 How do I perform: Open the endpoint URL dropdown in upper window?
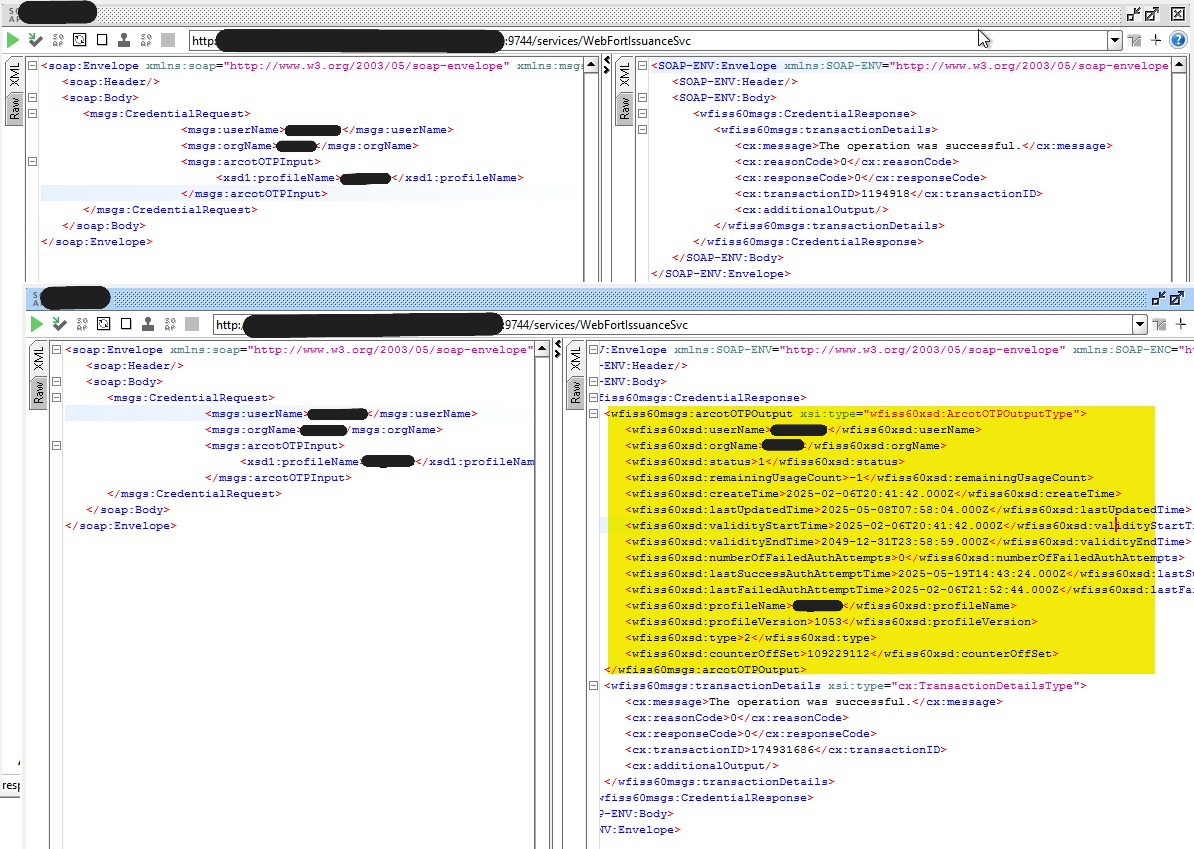[x=1115, y=40]
